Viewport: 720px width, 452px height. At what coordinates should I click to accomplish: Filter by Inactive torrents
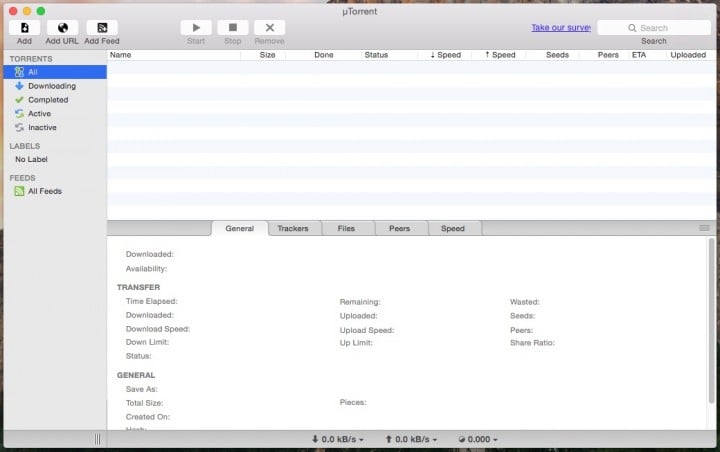pos(55,127)
